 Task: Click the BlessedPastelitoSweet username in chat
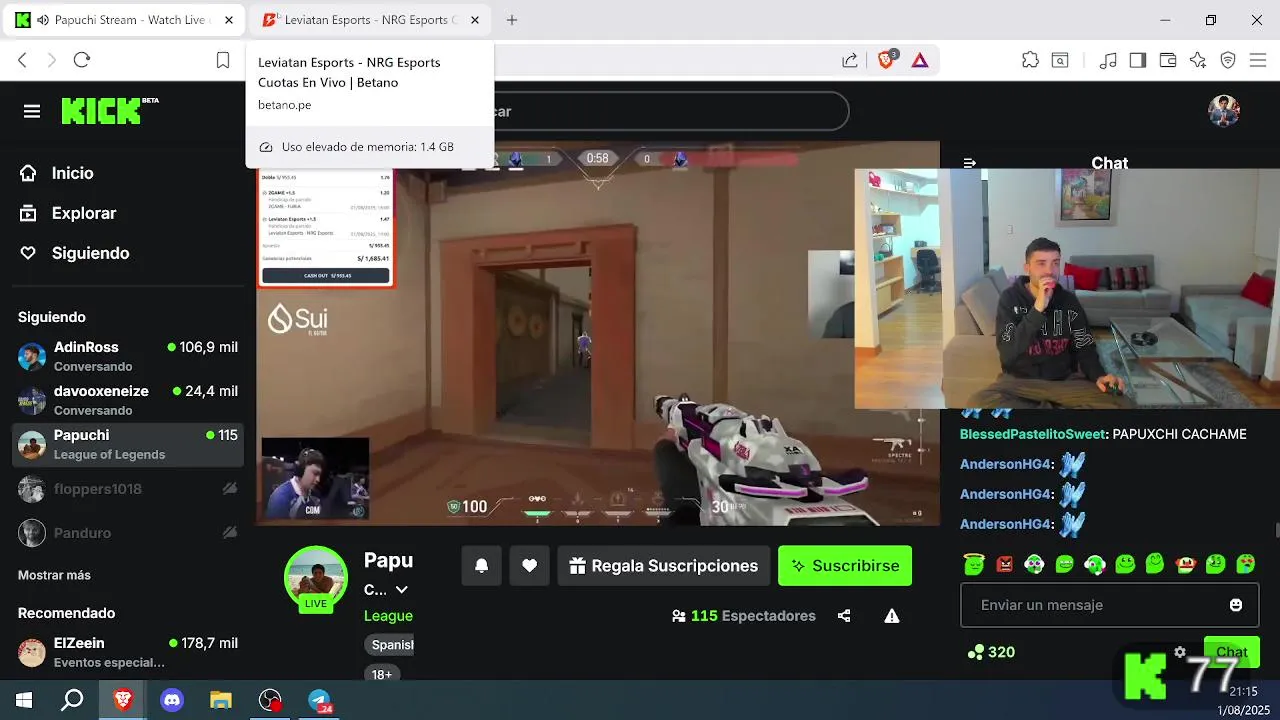click(x=1033, y=434)
